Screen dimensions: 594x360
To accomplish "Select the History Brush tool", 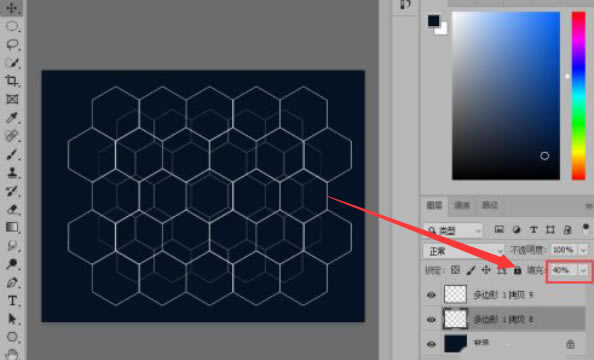I will (12, 191).
